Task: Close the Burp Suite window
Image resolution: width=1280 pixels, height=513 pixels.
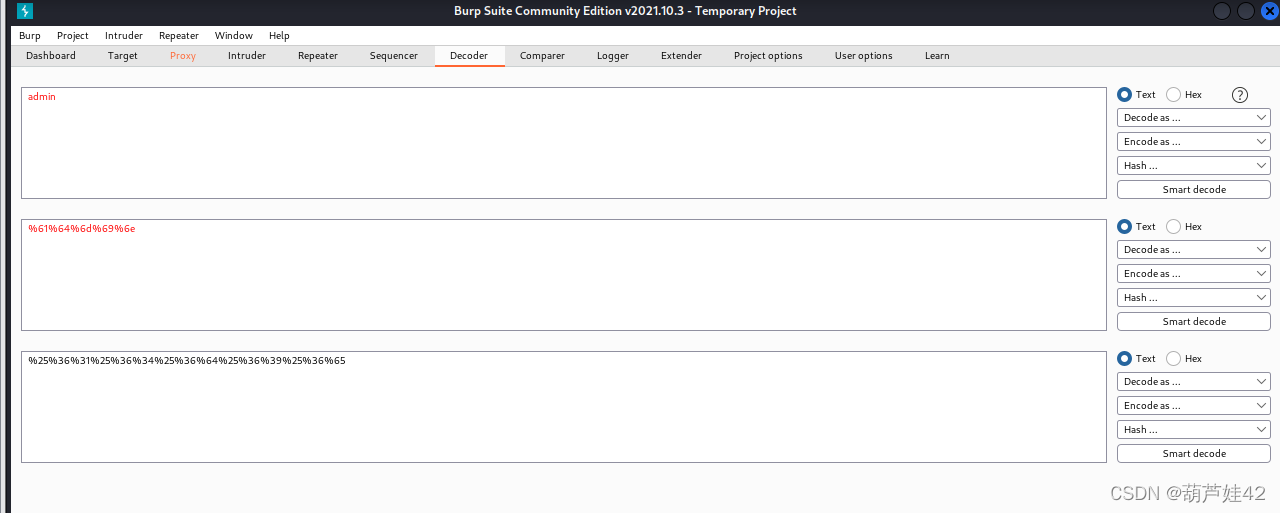Action: tap(1270, 11)
